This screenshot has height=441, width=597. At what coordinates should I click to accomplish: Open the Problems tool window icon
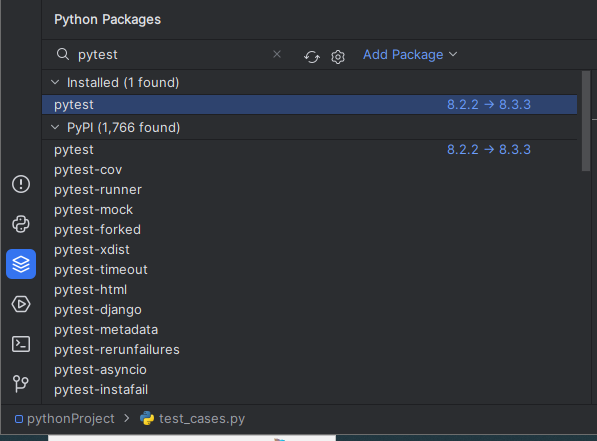[21, 184]
